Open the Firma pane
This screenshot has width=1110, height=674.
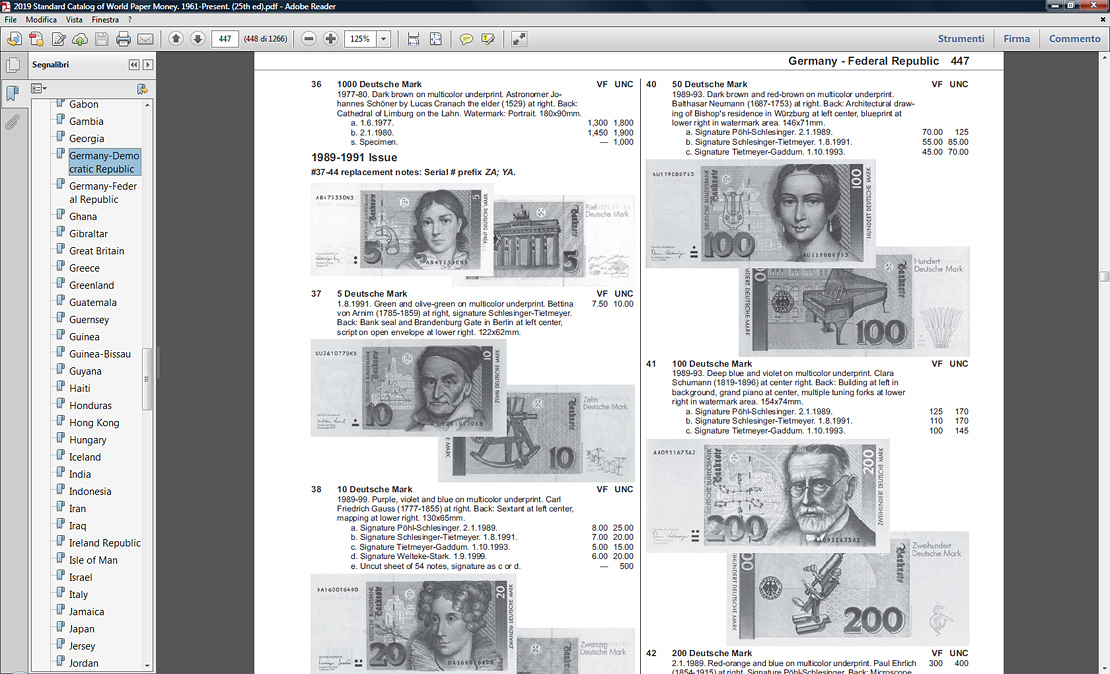(x=1017, y=39)
